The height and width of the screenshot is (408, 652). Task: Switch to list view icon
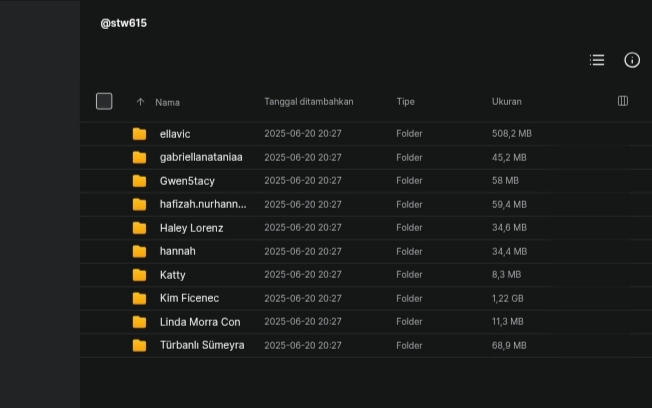597,60
